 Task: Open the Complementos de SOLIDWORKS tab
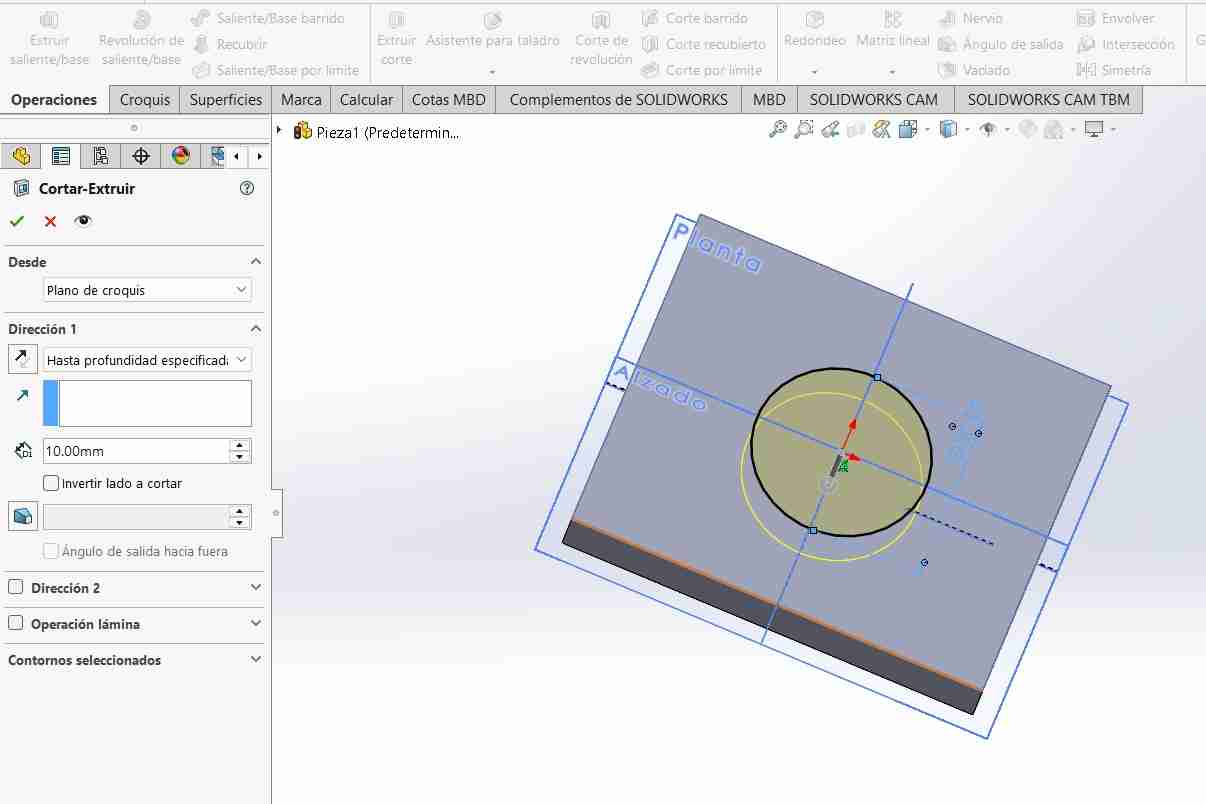click(x=619, y=99)
